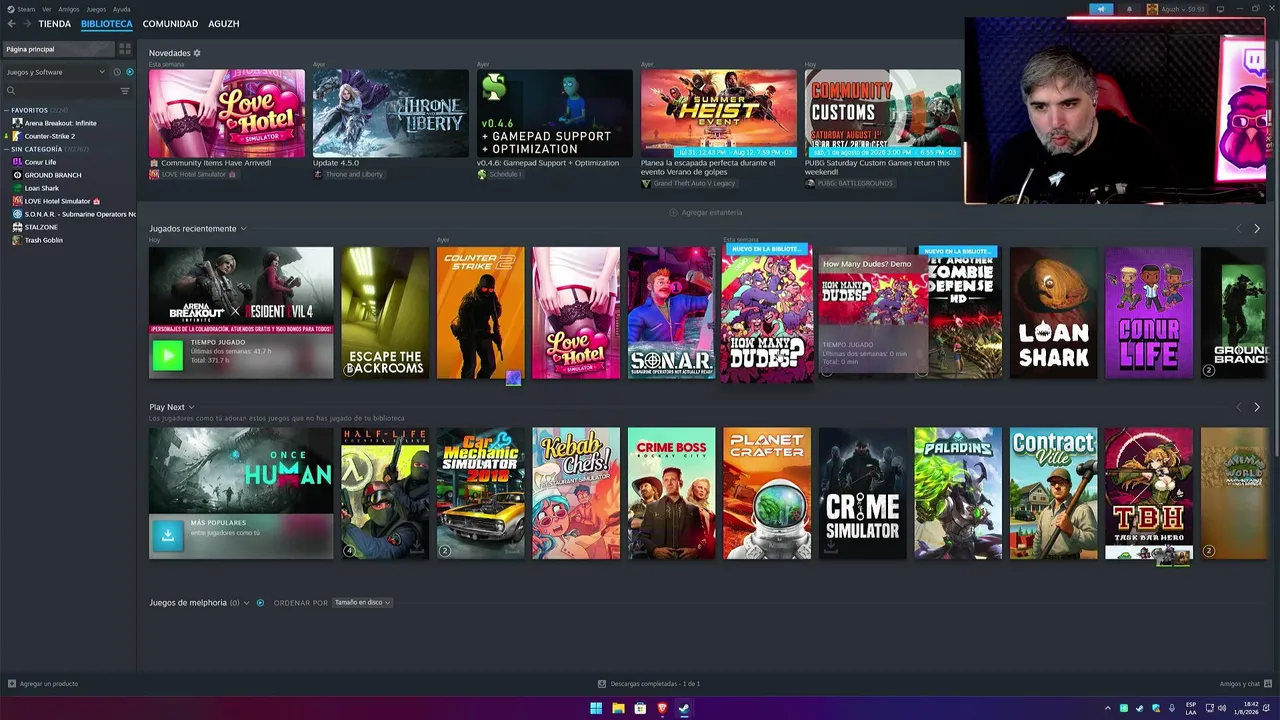
Task: Select GROUND BRANCH icon in sidebar
Action: 17,175
